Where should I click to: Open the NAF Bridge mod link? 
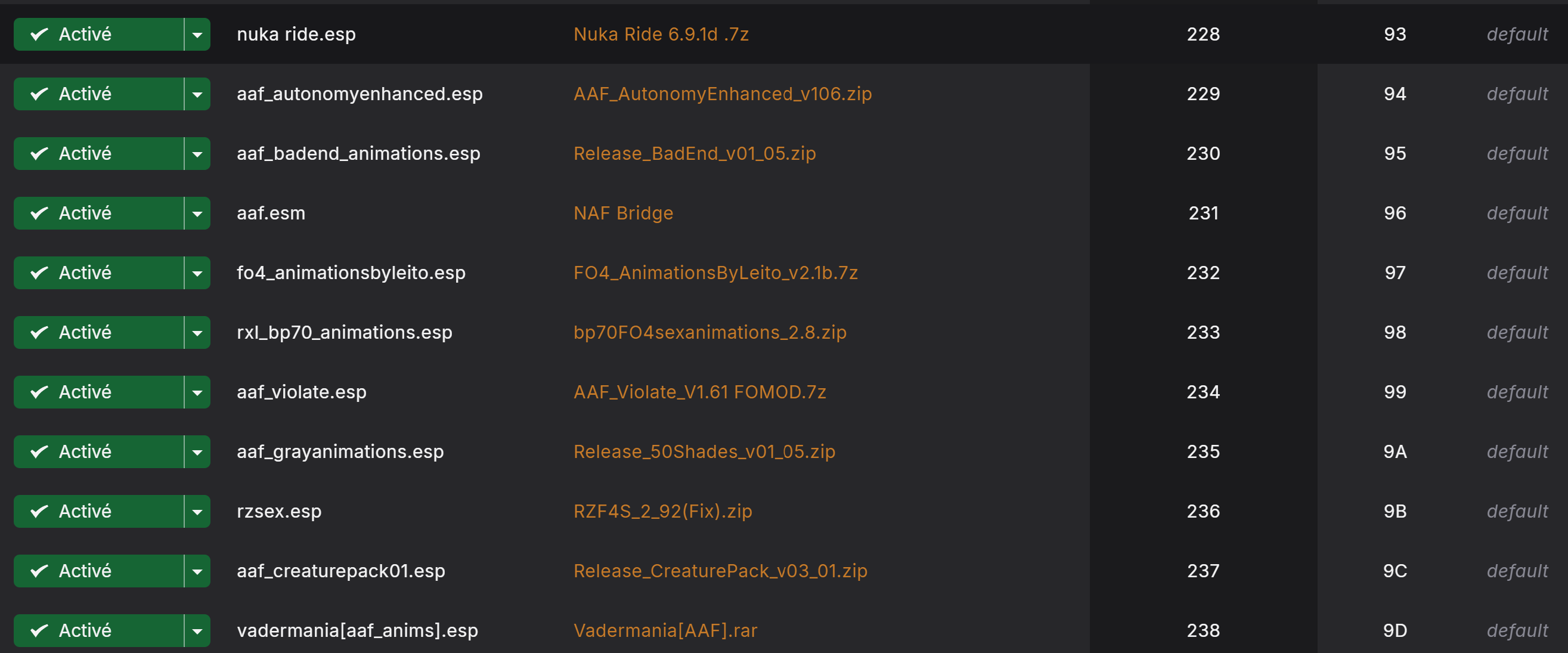623,213
